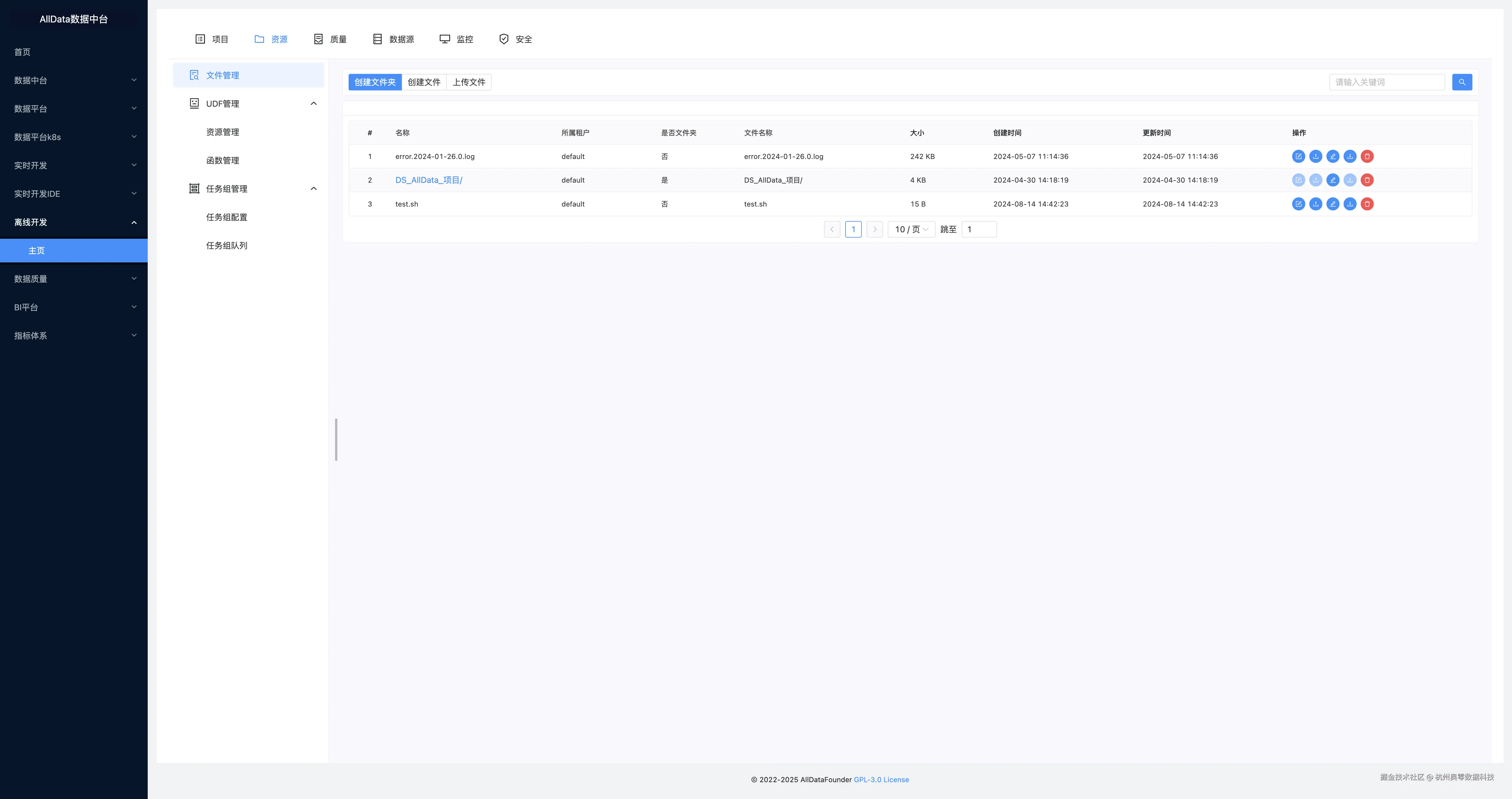The height and width of the screenshot is (799, 1512).
Task: Open the 10 / 页 page size dropdown
Action: point(911,230)
